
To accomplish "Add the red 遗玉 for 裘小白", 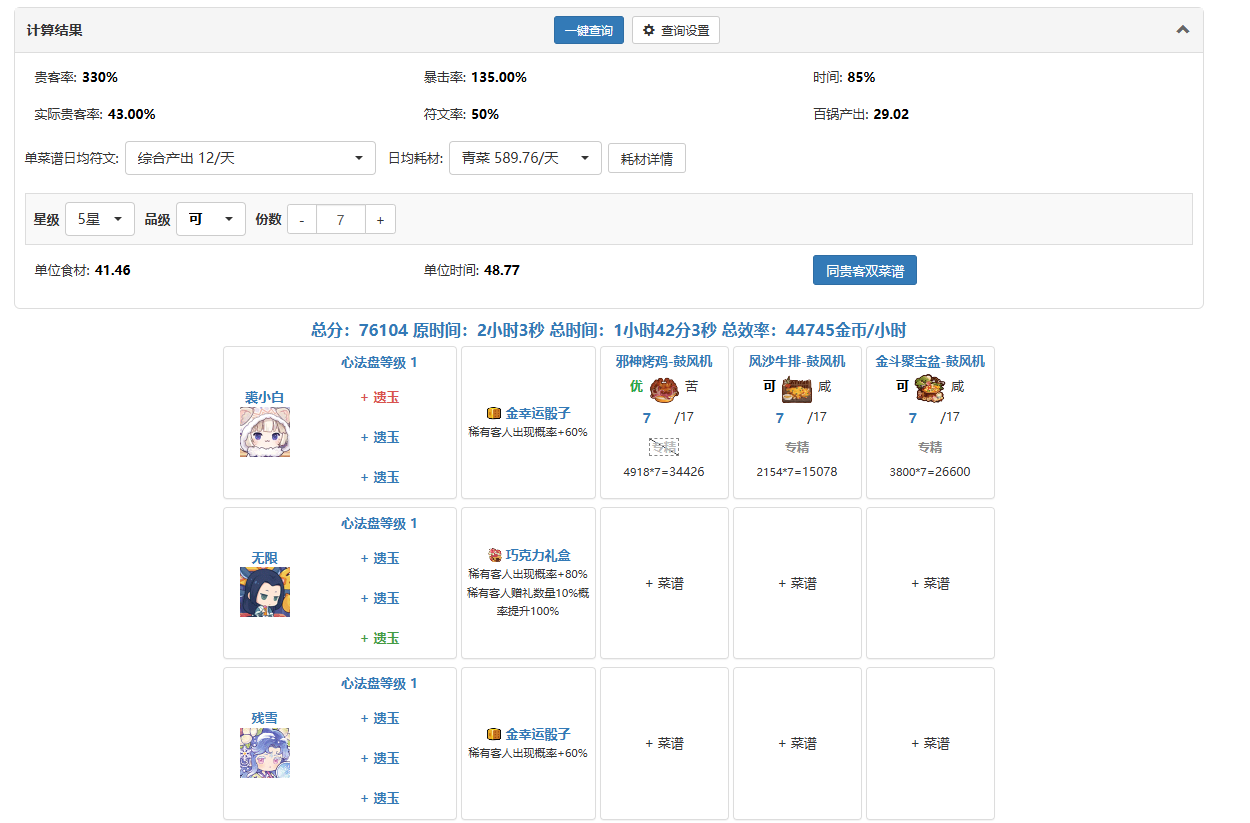I will tap(380, 397).
